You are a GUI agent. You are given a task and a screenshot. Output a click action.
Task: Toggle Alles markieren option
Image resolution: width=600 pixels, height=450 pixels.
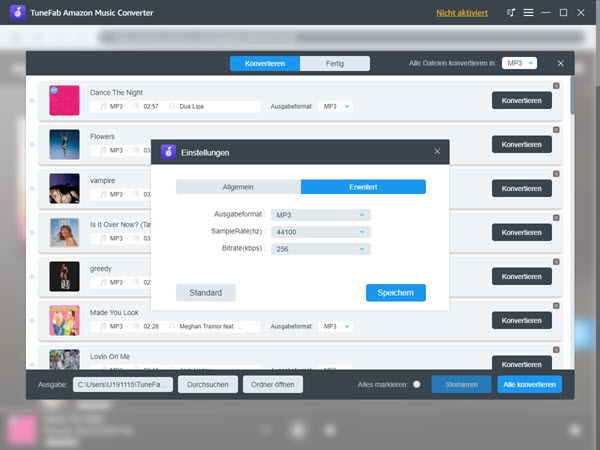point(417,384)
